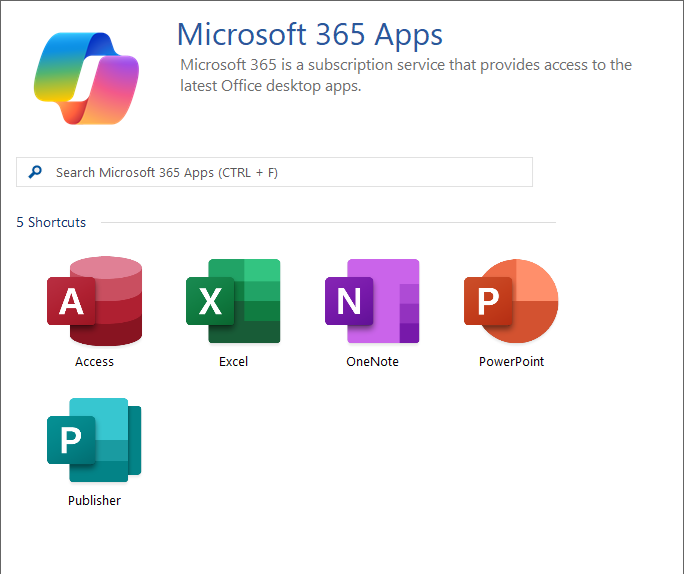Open the purple OneNote icon
The width and height of the screenshot is (684, 577).
[x=372, y=301]
